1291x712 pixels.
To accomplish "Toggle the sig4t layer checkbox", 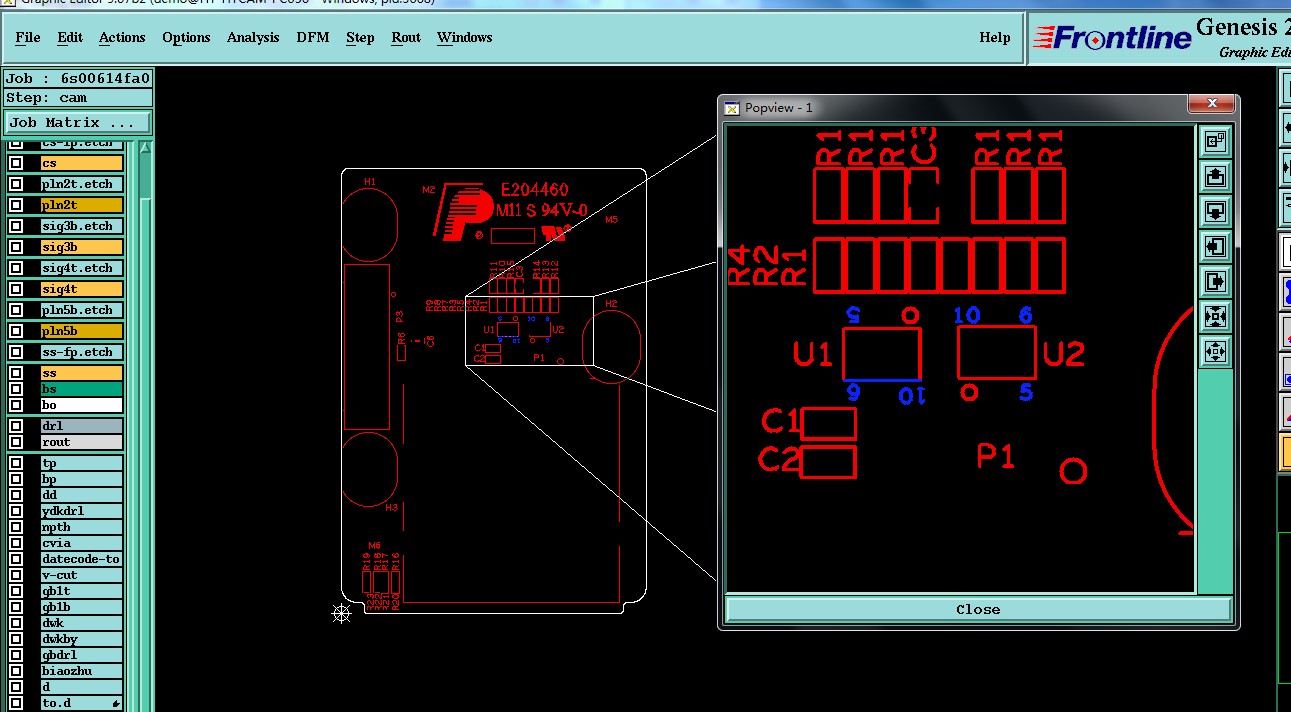I will coord(16,289).
